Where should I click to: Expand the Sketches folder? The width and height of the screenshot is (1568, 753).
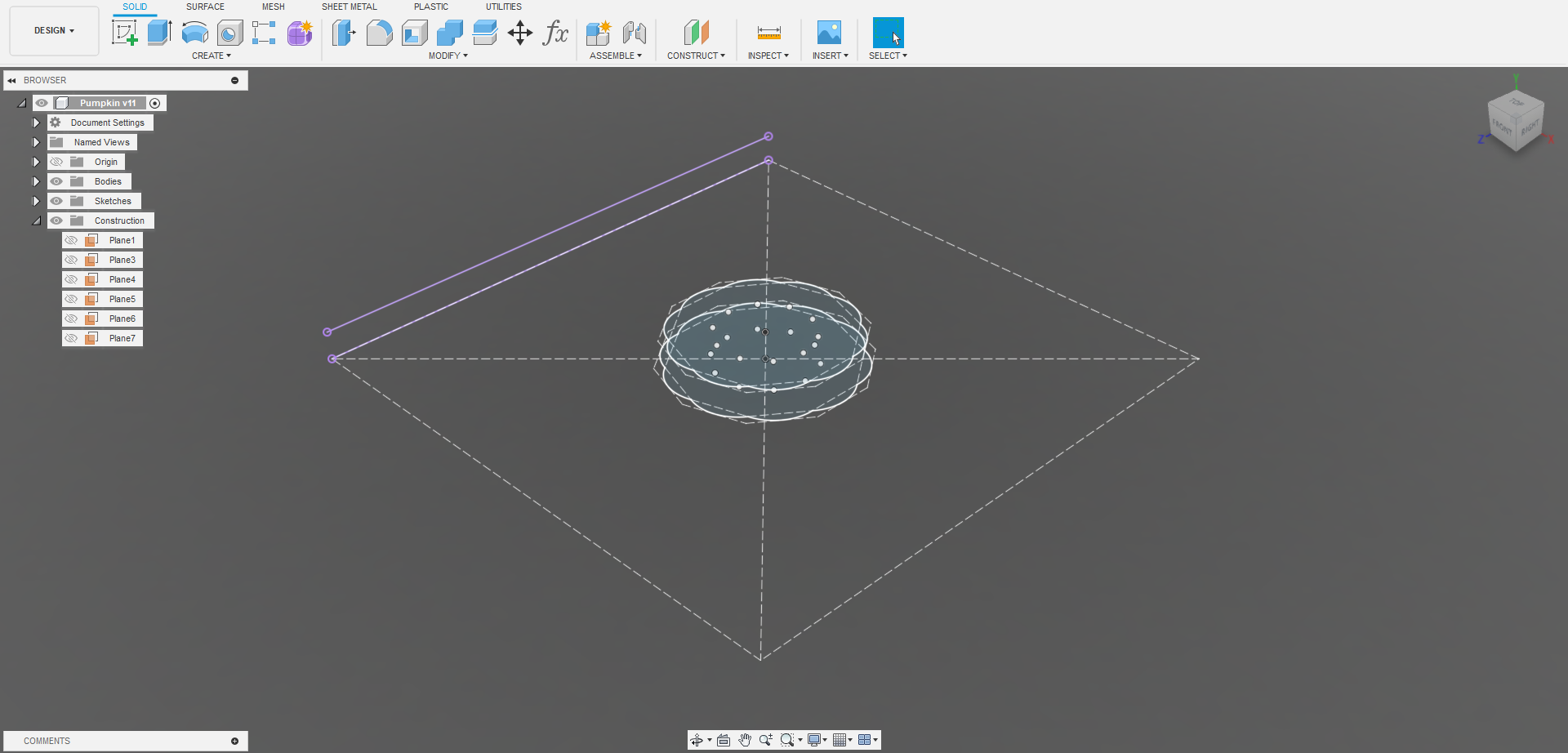[36, 201]
